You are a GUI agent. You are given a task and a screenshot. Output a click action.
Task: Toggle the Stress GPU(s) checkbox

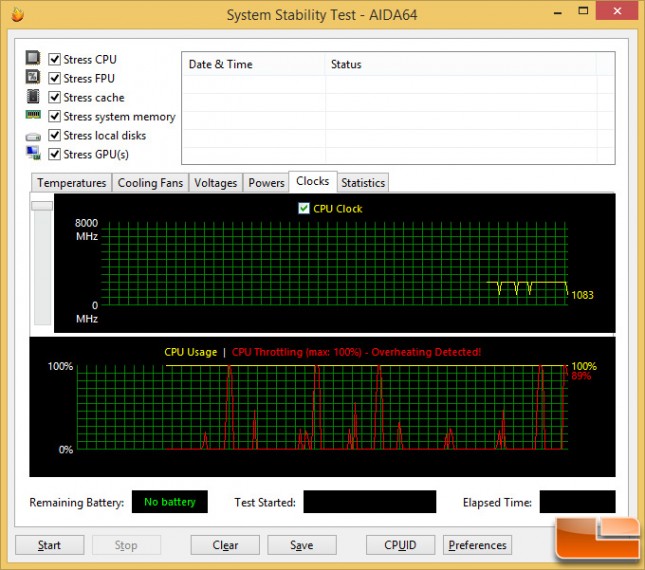[54, 154]
